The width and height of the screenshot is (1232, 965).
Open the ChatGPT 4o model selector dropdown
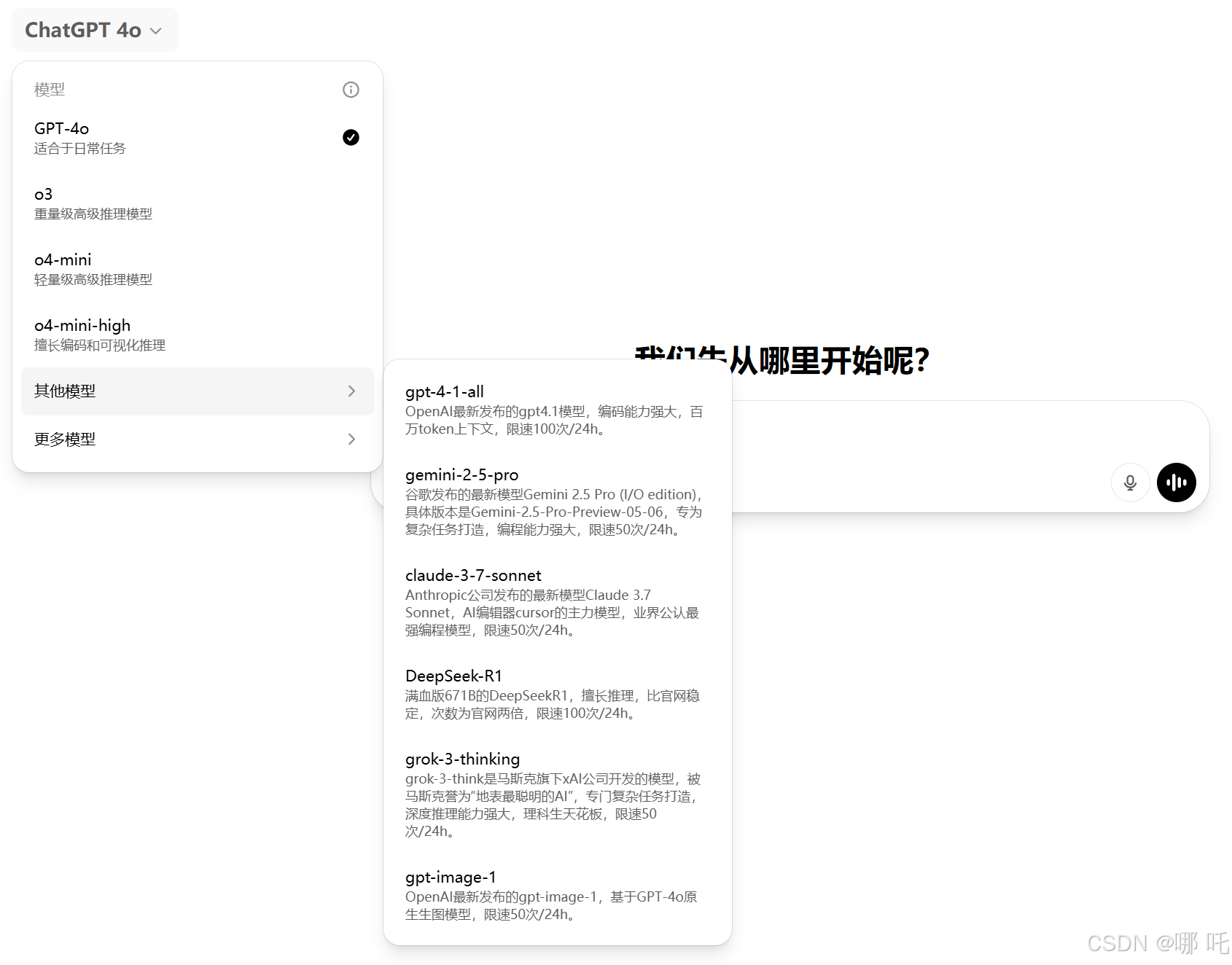94,30
